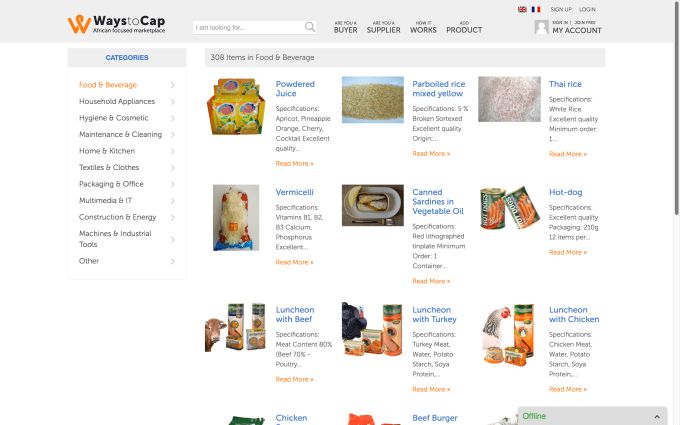Open the How It Works menu item
Screen dimensions: 680x425
pyautogui.click(x=423, y=27)
